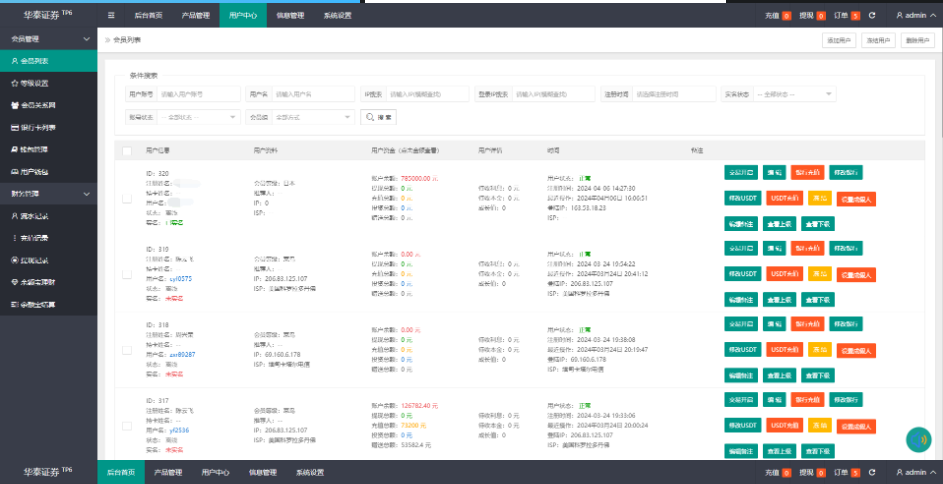Image resolution: width=943 pixels, height=484 pixels.
Task: Open the 会员组 dropdown filter
Action: click(x=313, y=117)
